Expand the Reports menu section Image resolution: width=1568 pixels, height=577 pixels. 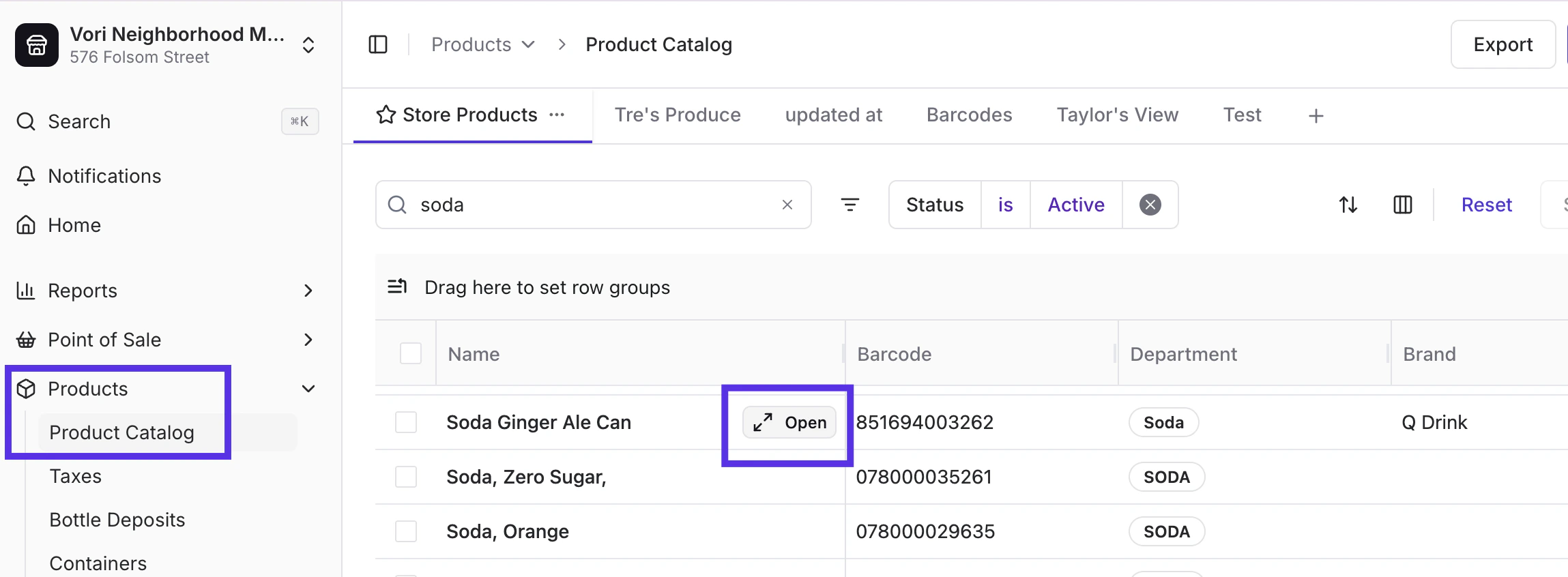point(308,291)
